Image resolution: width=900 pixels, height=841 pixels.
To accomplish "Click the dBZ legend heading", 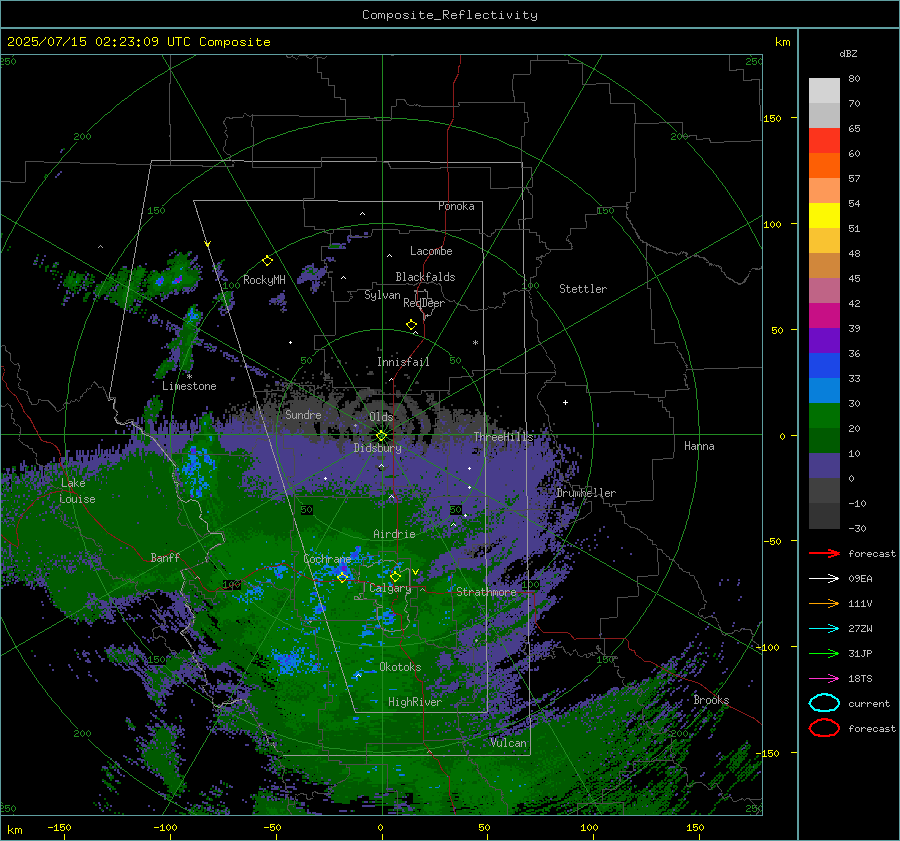I will coord(848,53).
